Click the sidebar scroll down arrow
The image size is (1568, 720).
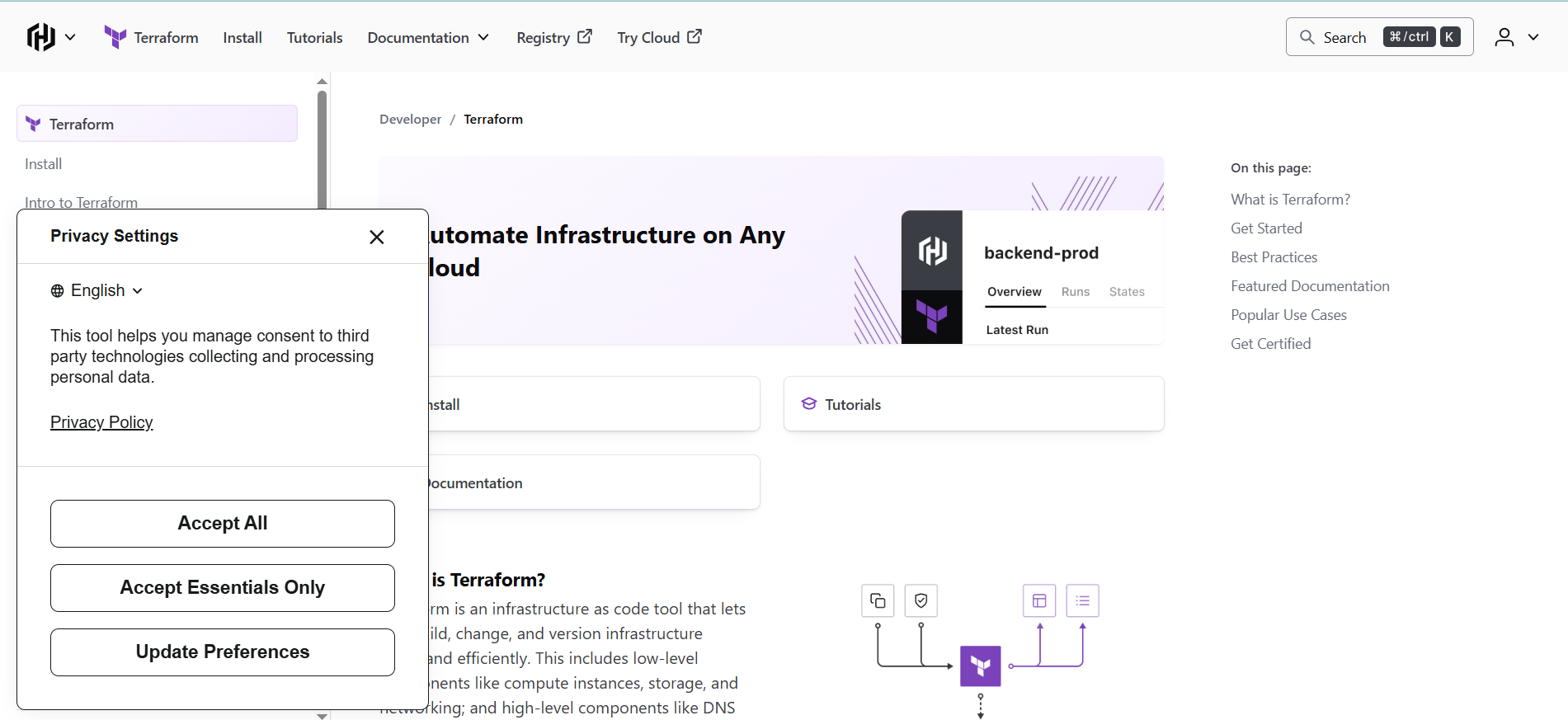point(323,716)
